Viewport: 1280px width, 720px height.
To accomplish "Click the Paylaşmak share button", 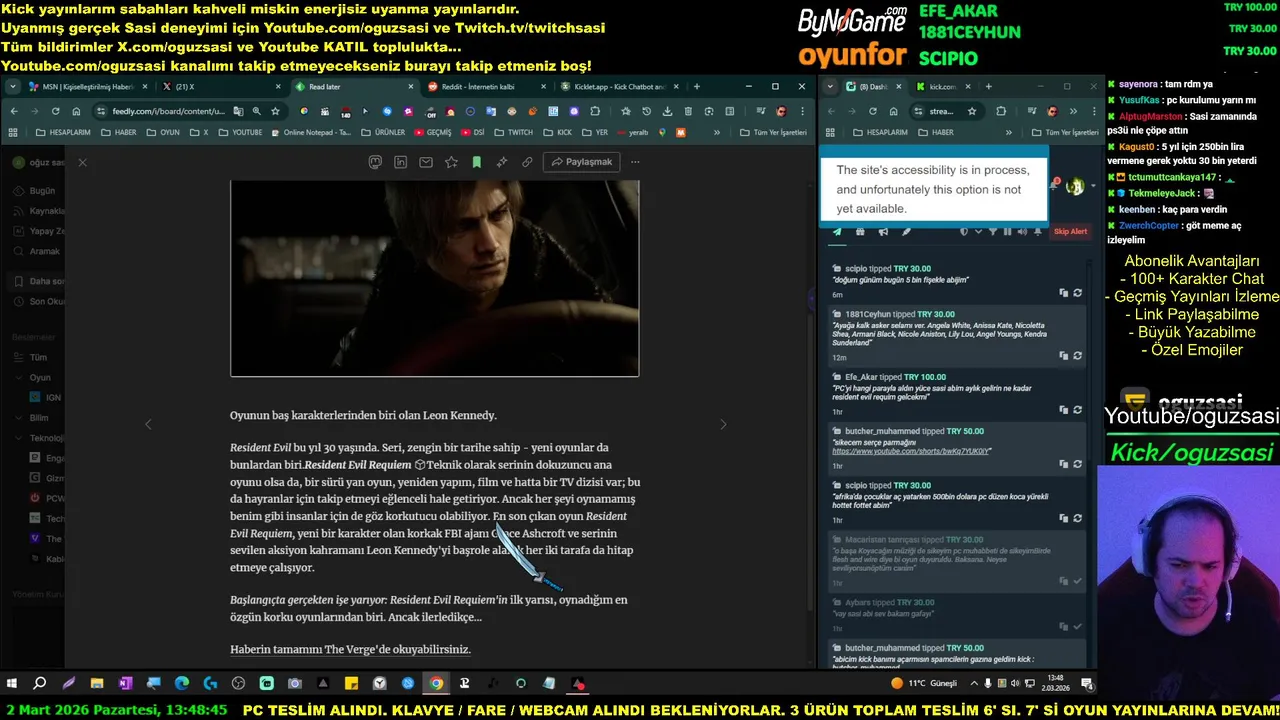I will tap(582, 162).
